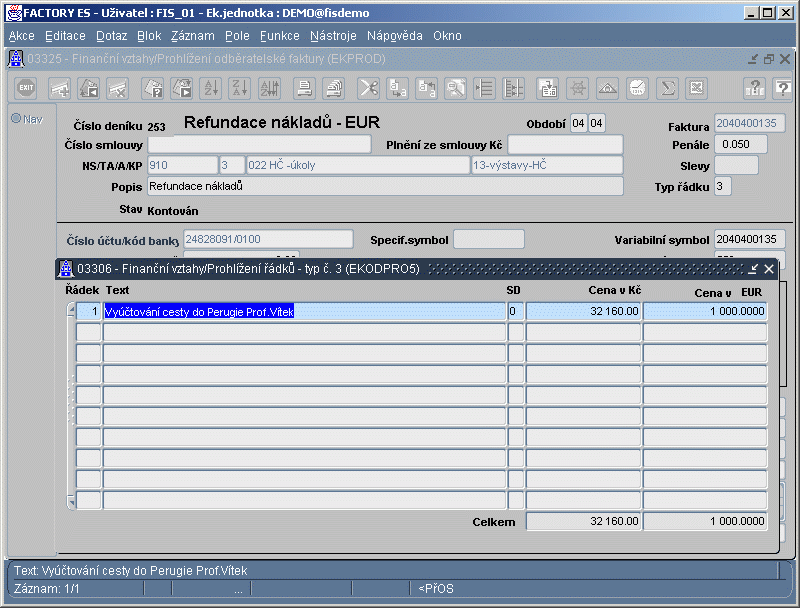Click the Číslo smlouvy input field

[259, 144]
